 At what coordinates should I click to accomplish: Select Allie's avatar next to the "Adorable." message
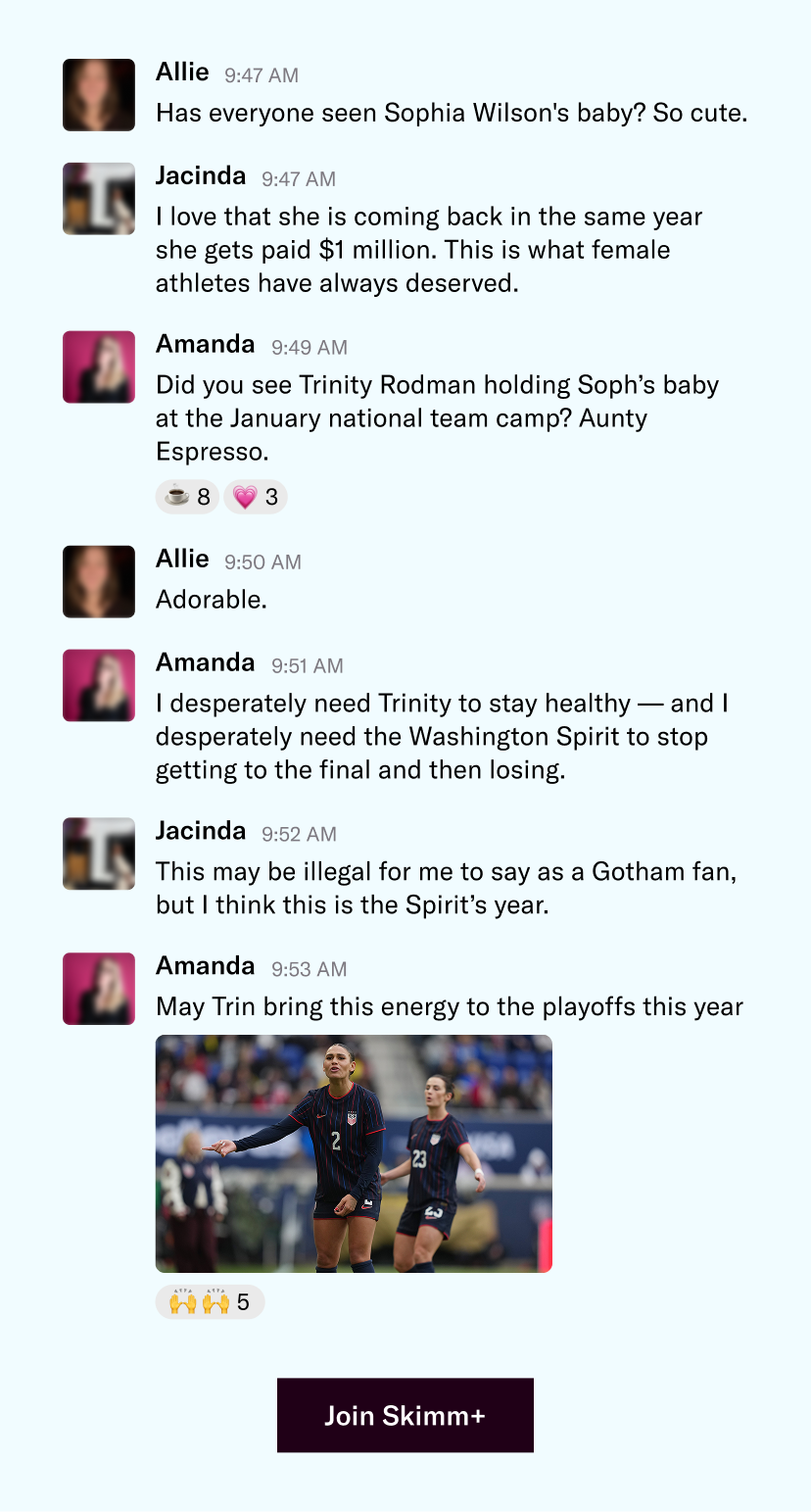99,582
